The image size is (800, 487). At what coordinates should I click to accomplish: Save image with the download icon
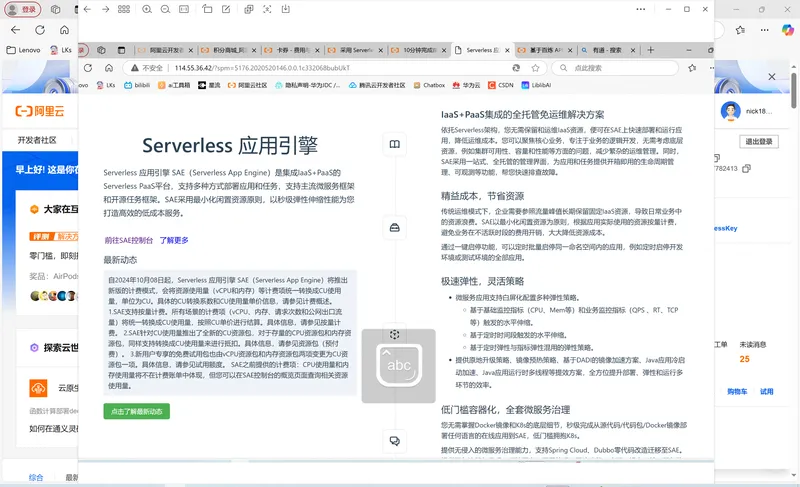tap(286, 9)
